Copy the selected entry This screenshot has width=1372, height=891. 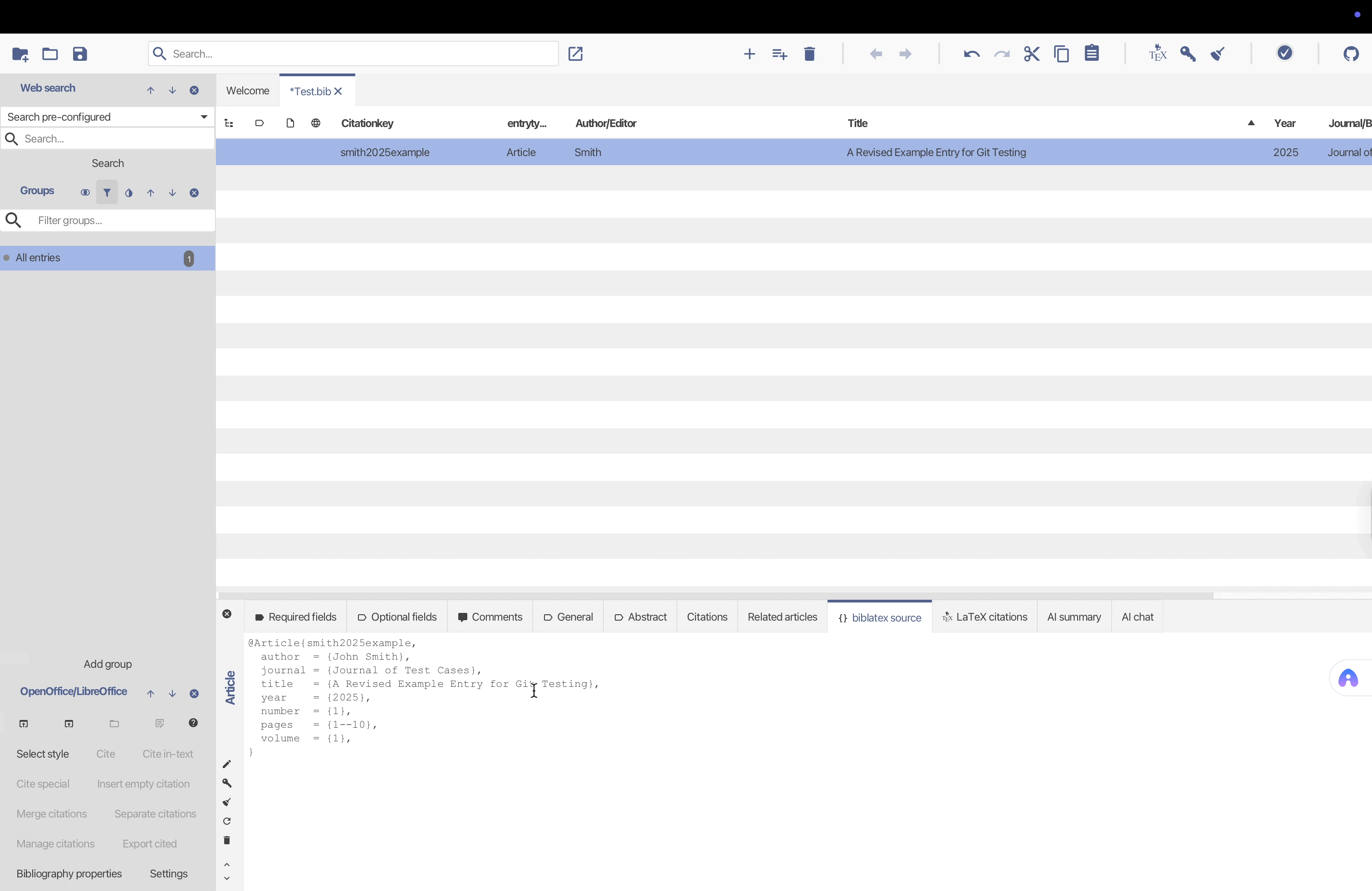coord(1063,54)
